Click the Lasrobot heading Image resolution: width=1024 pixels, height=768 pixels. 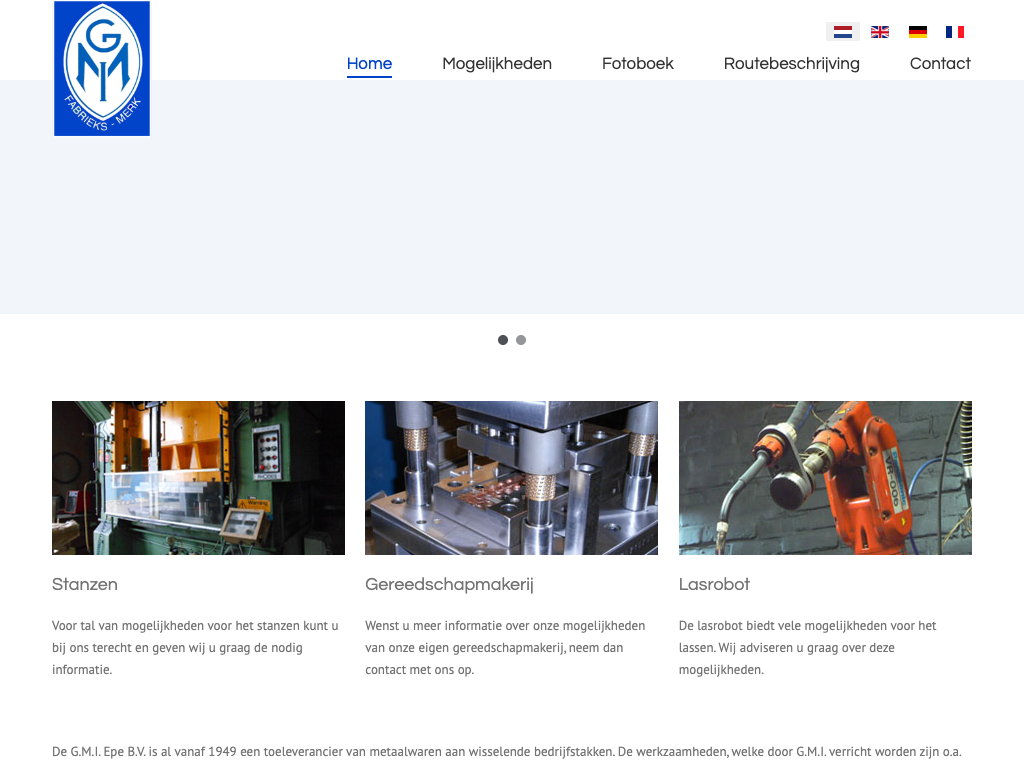714,584
